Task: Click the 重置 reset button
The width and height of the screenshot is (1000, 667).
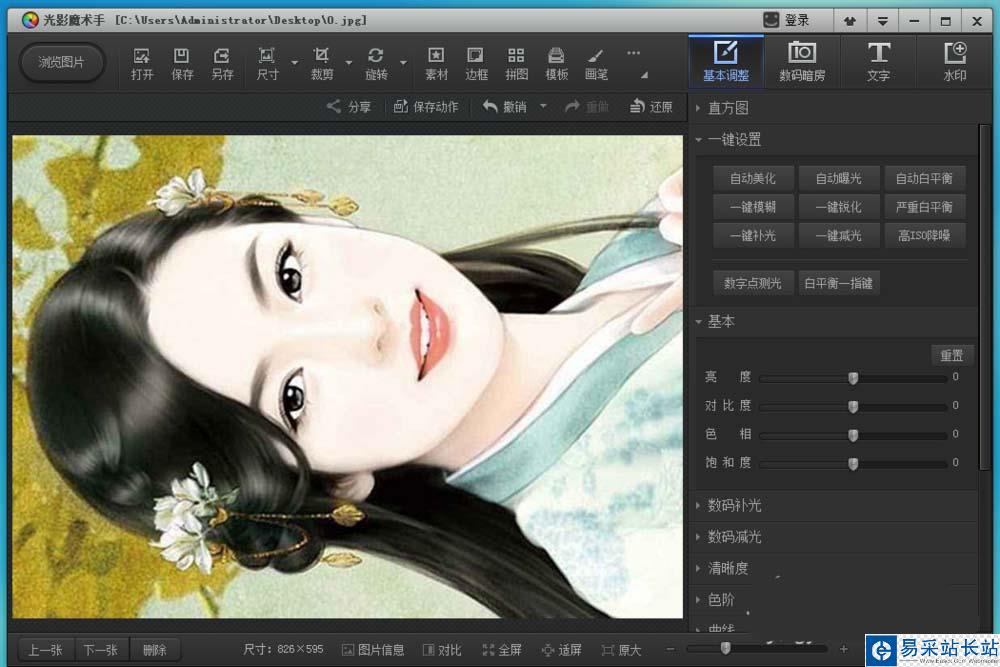Action: tap(952, 355)
